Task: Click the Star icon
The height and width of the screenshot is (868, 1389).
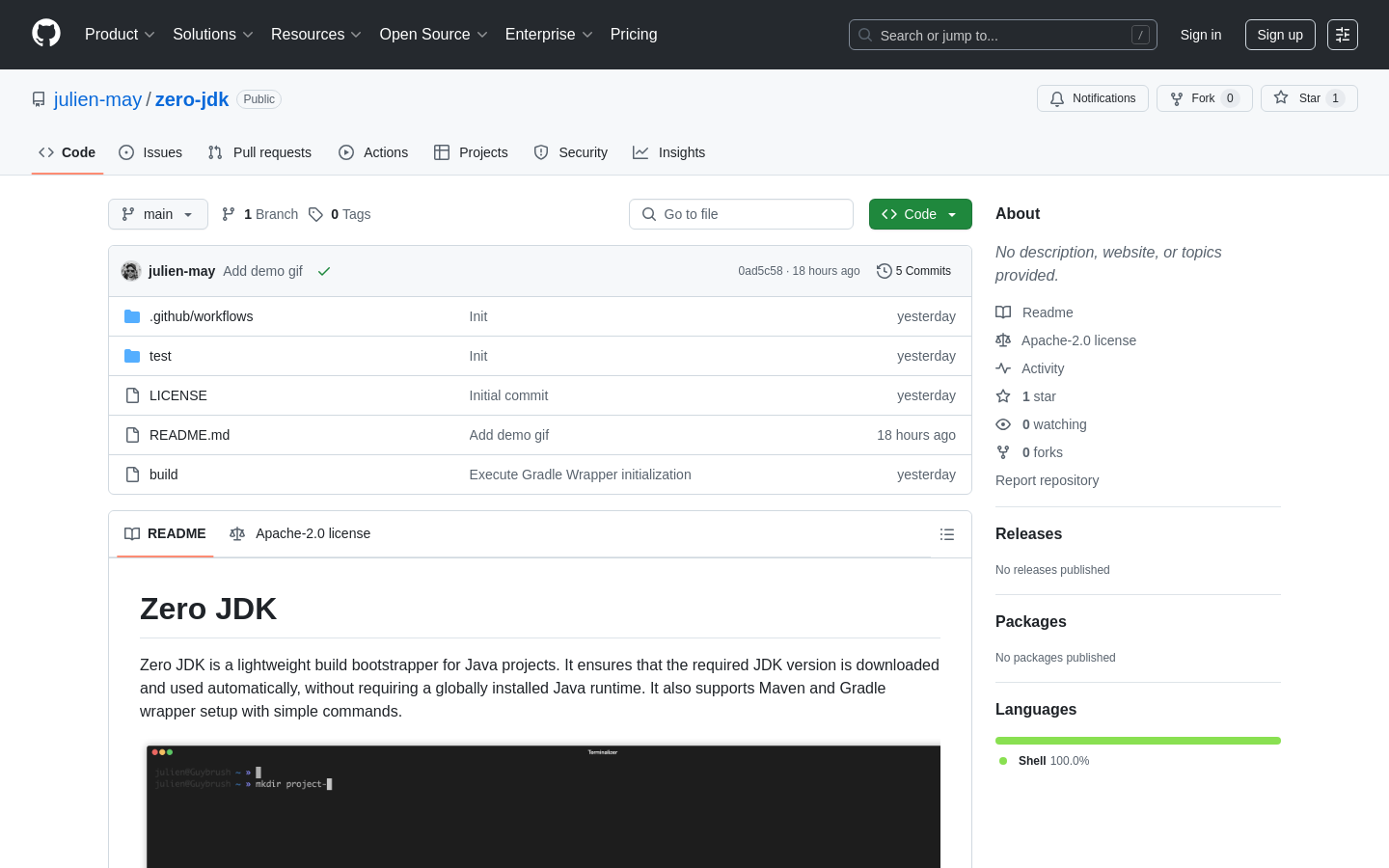Action: [1281, 97]
